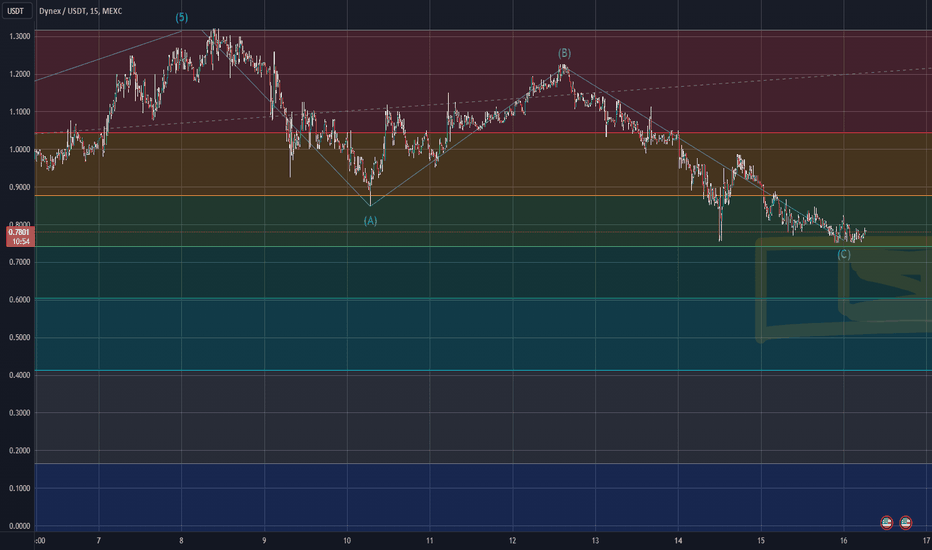The width and height of the screenshot is (932, 550).
Task: Click the 1.2000 price axis label
Action: (x=20, y=74)
